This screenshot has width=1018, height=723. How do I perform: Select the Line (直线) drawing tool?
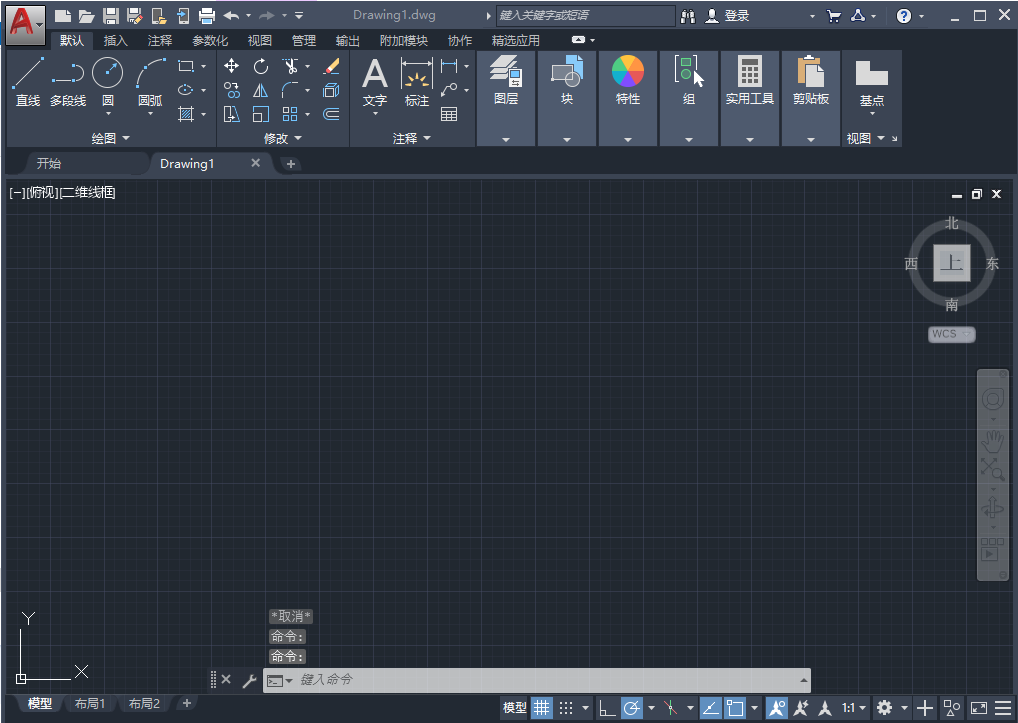point(27,72)
